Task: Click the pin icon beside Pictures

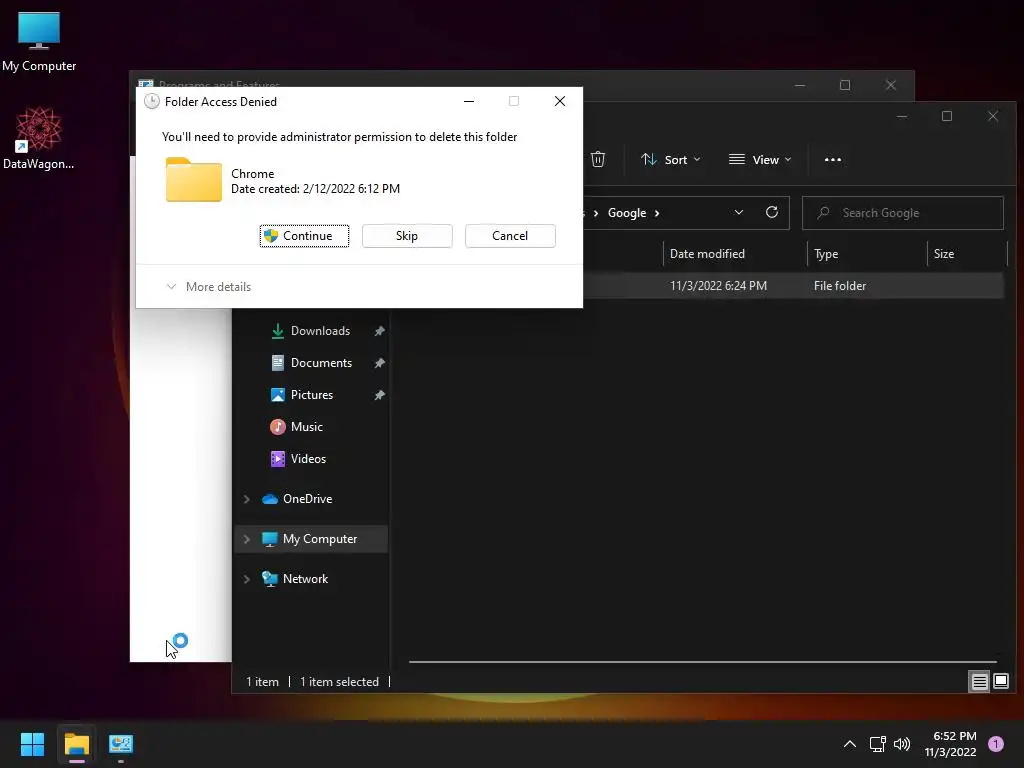Action: 379,395
